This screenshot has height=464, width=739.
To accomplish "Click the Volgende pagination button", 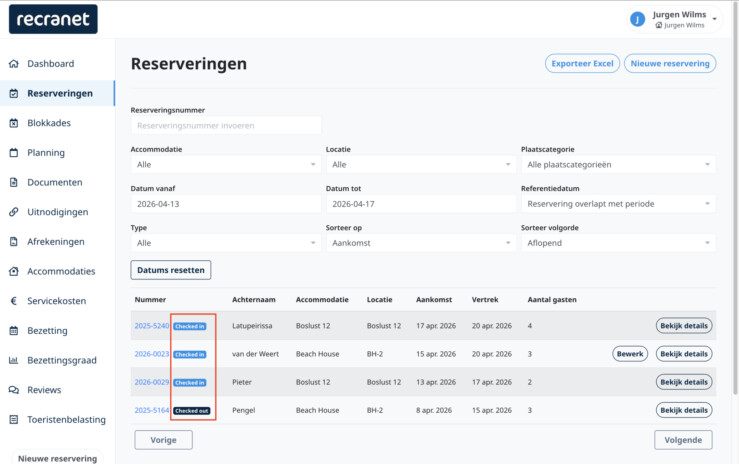I will (683, 440).
